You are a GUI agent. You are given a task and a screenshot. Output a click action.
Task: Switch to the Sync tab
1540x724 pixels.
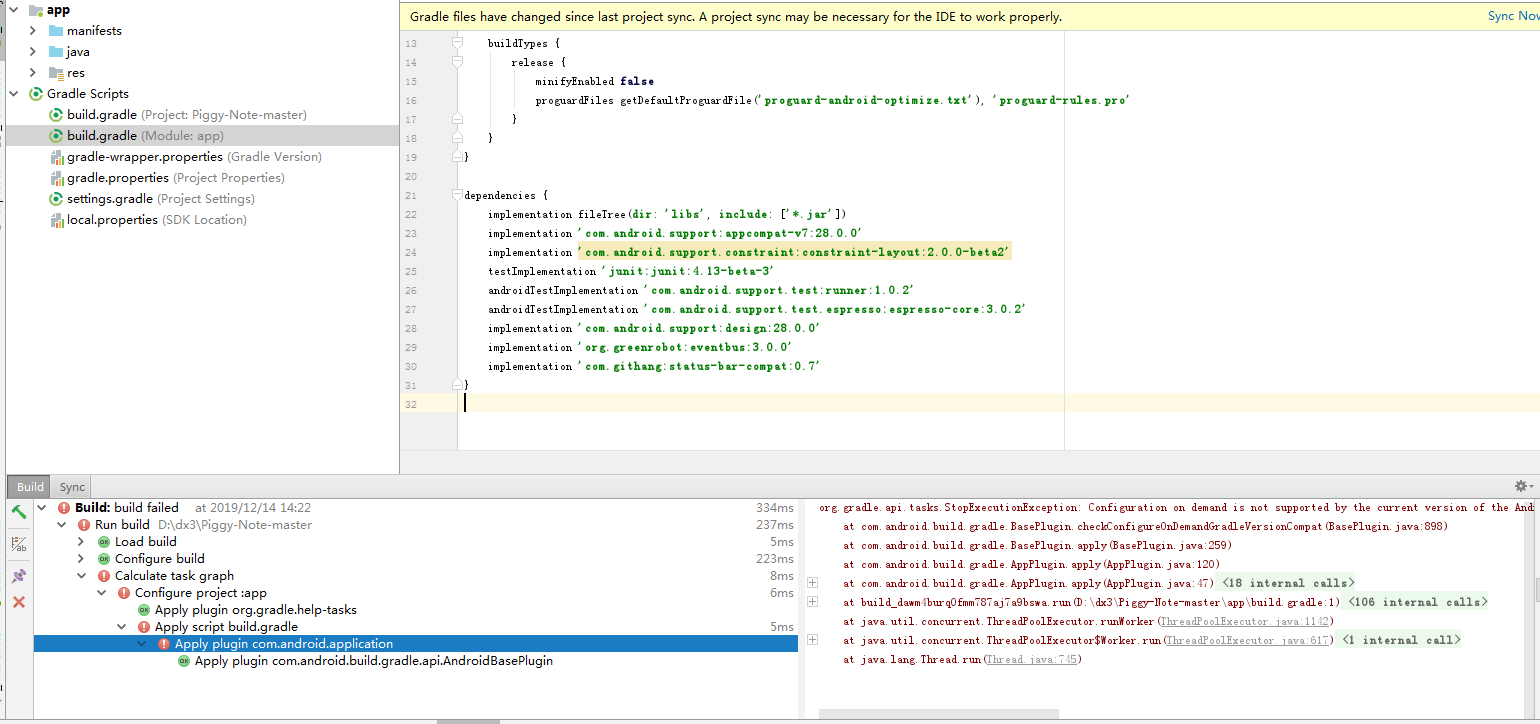tap(72, 487)
